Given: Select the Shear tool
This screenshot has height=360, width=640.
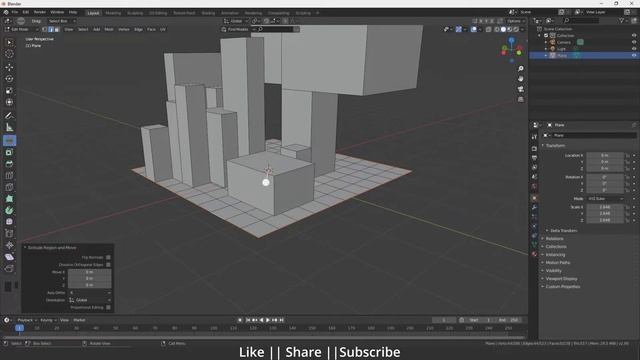Looking at the screenshot, I should coord(9,257).
